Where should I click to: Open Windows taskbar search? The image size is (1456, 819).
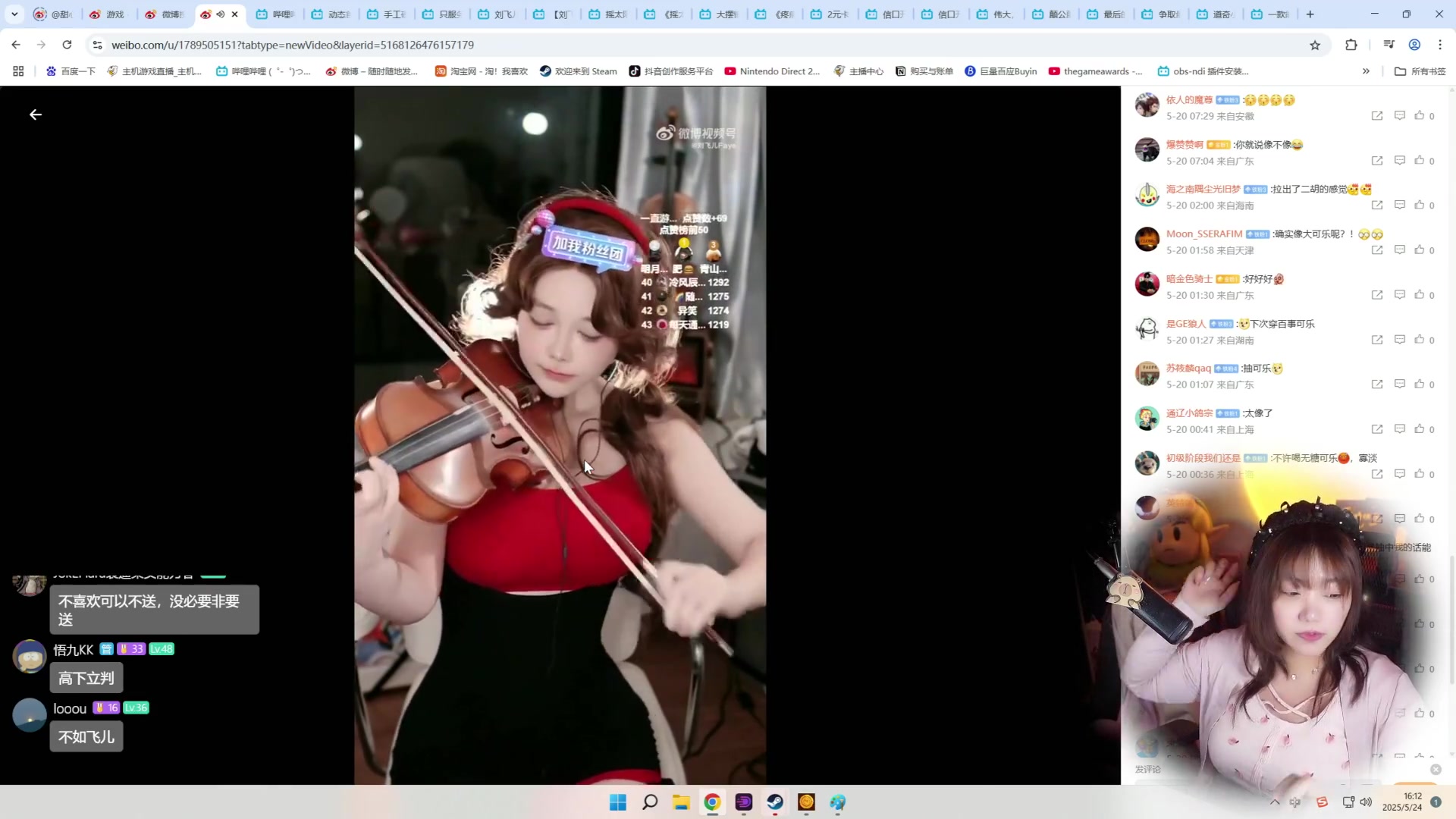650,802
